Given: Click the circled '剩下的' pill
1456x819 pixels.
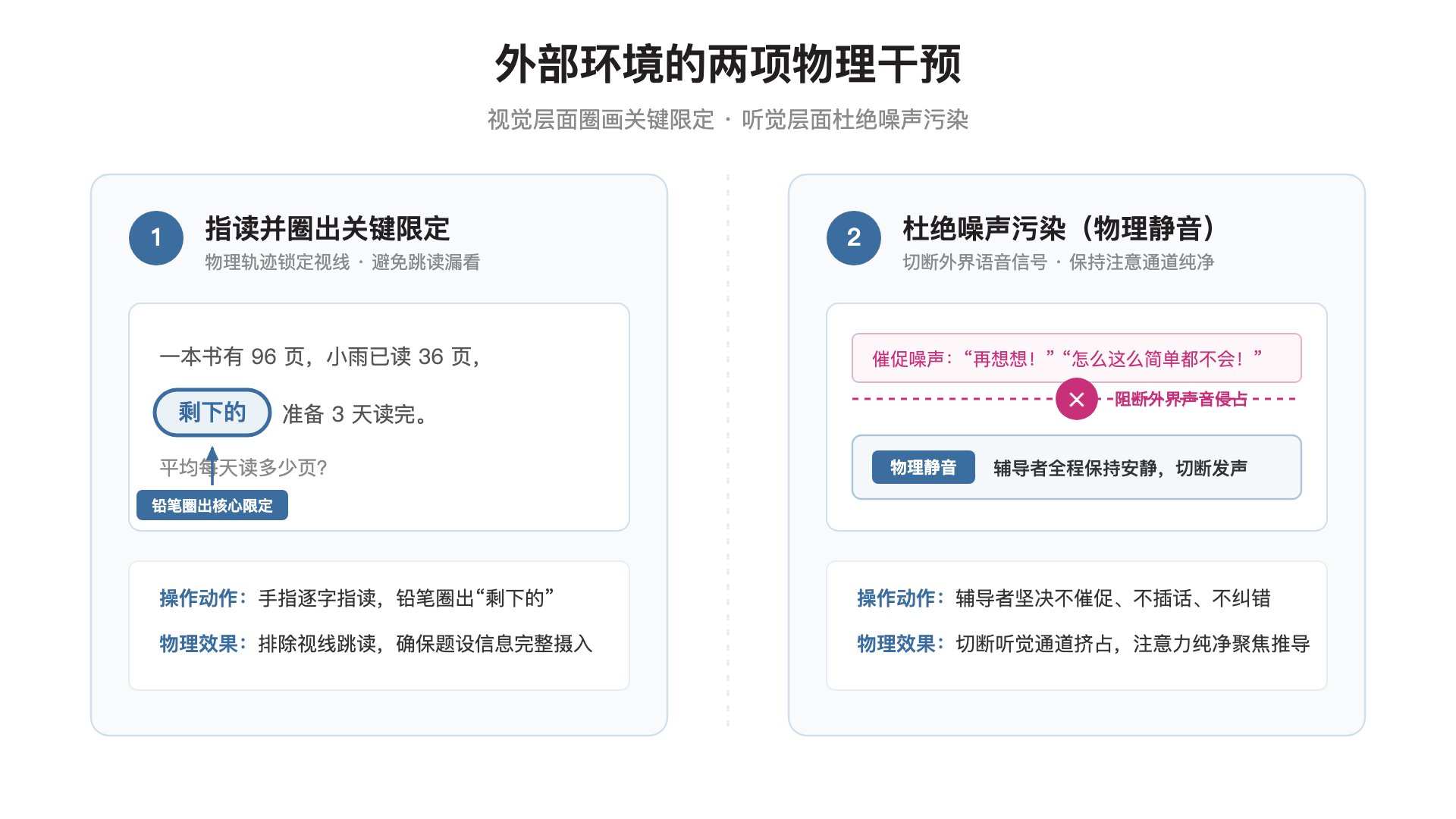Looking at the screenshot, I should coord(212,413).
